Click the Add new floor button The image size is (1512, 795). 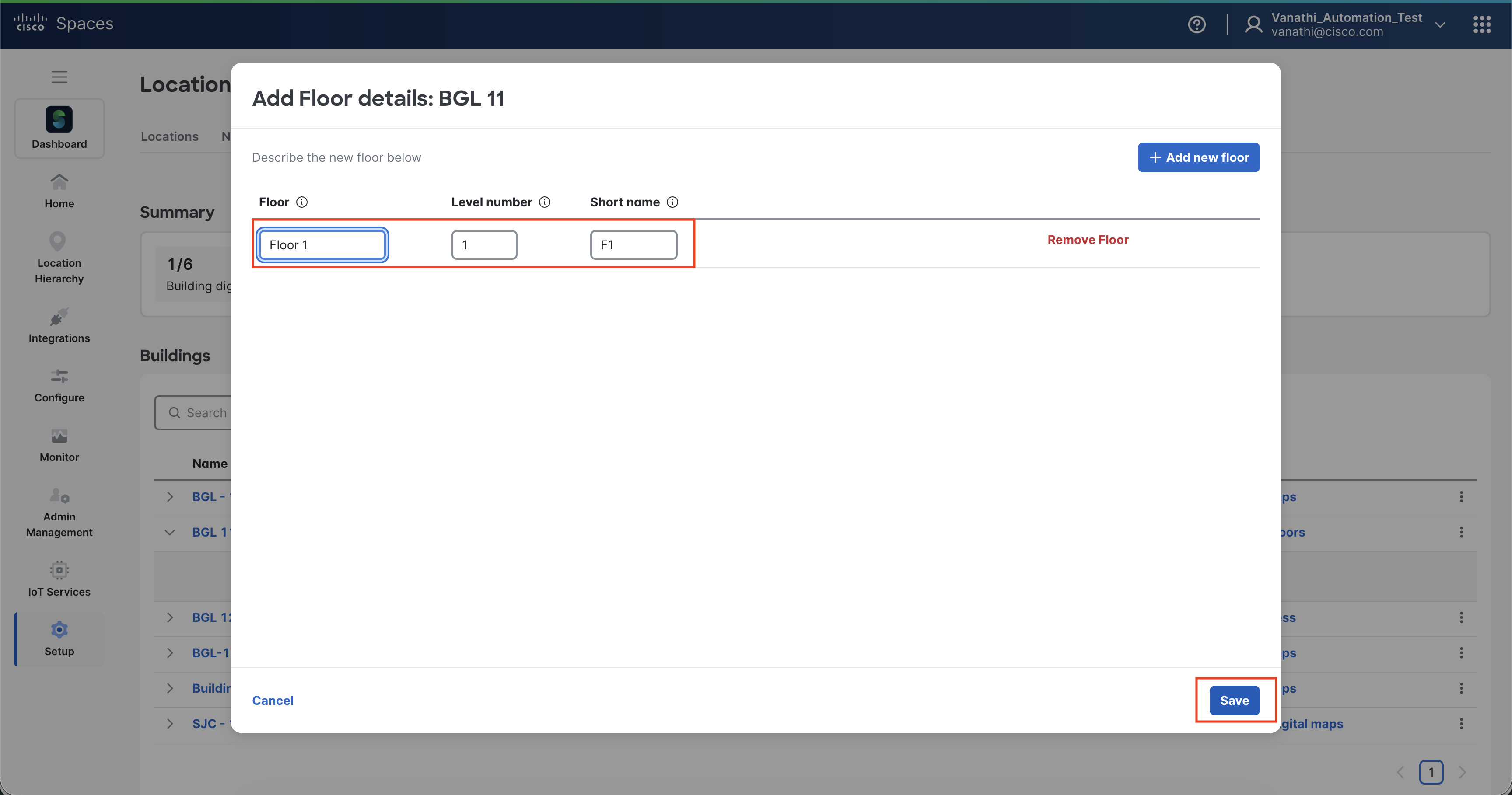coord(1198,157)
